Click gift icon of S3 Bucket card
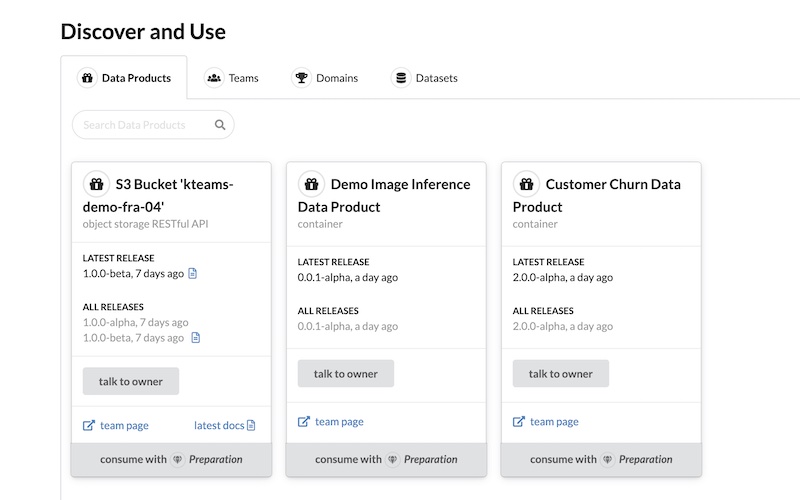The height and width of the screenshot is (500, 800). [96, 184]
